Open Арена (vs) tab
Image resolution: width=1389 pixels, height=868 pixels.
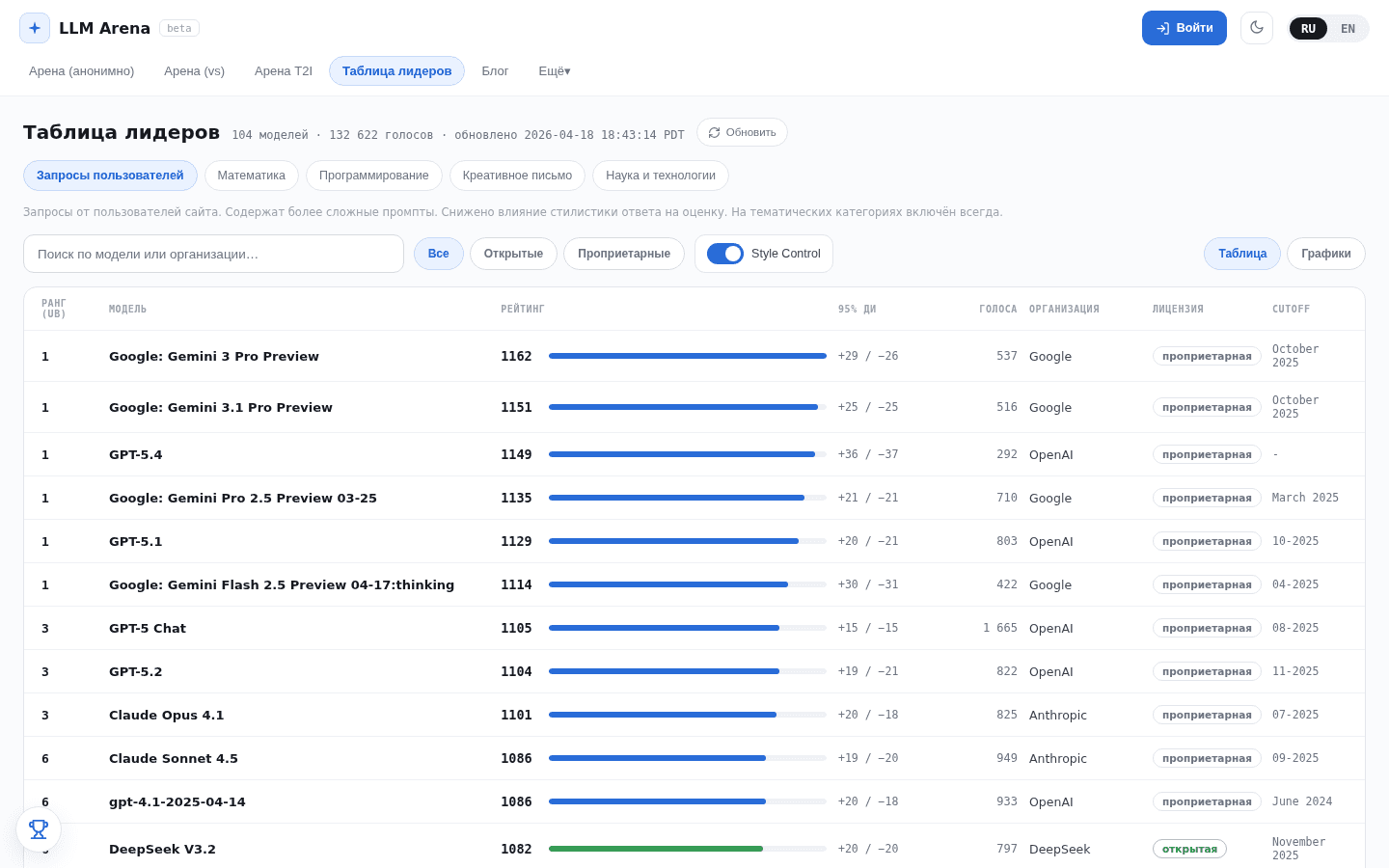[194, 71]
